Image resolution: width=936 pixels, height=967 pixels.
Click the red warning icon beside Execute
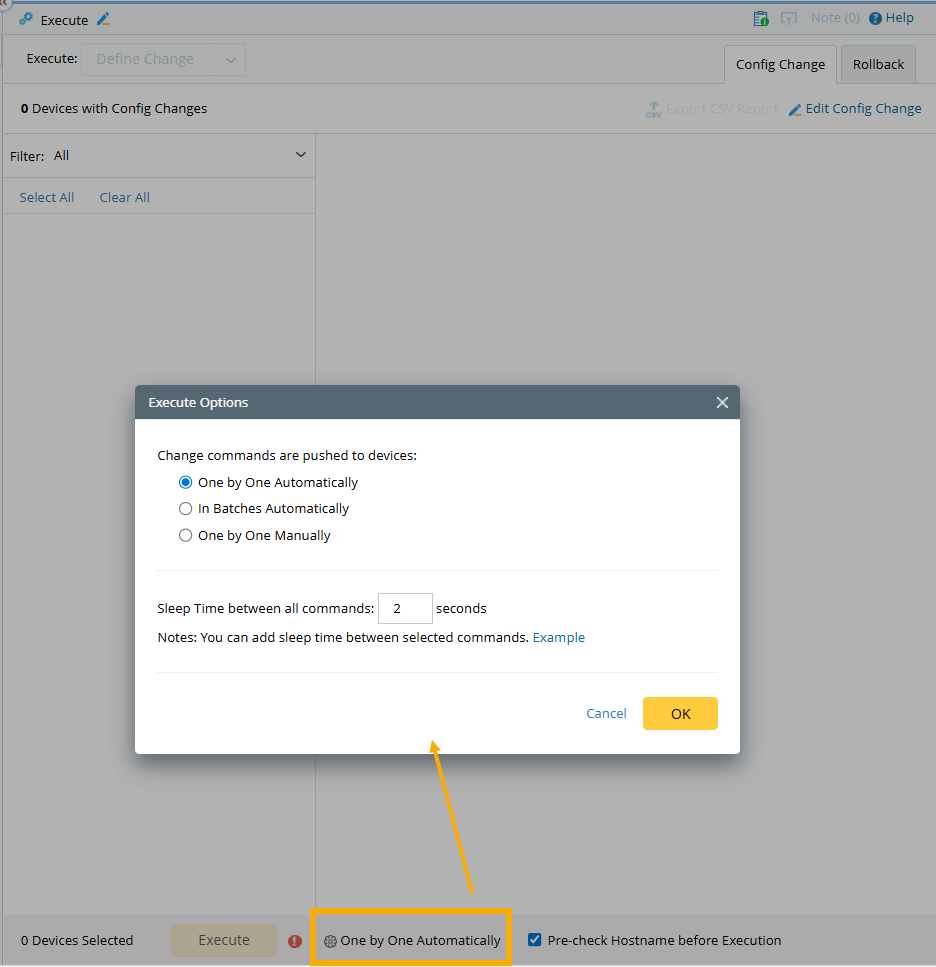click(295, 941)
